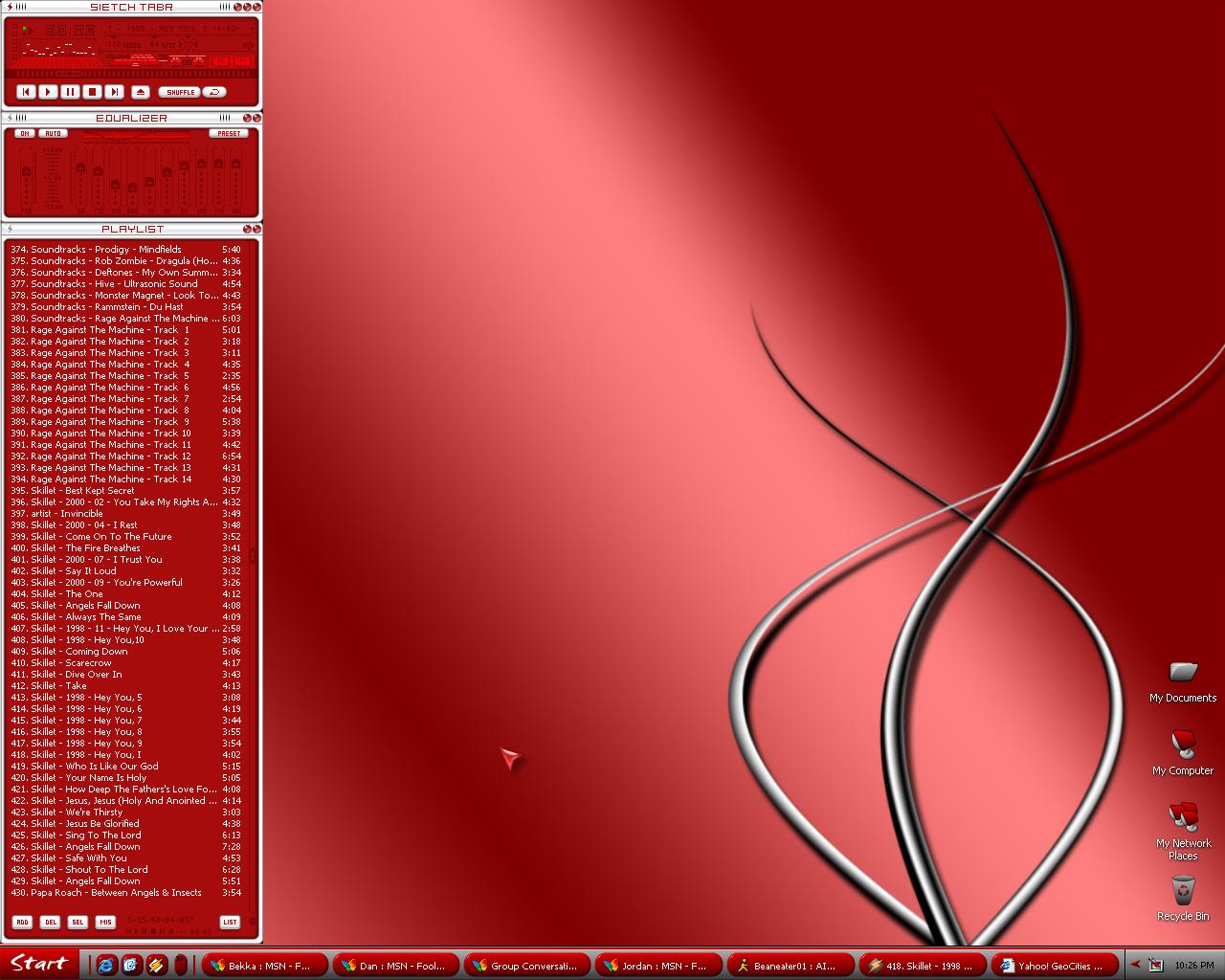Click the 16K equalizer band slider handle
The width and height of the screenshot is (1225, 980).
[235, 165]
